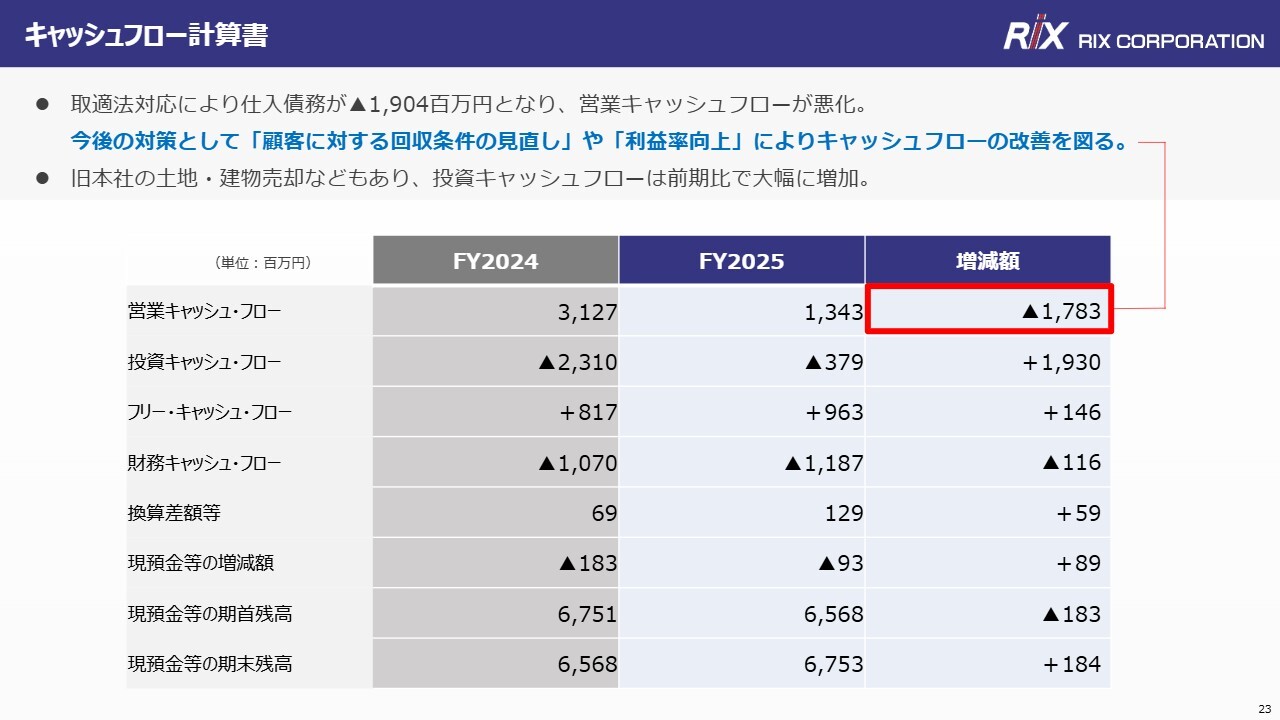Select the 増減額 column header
The height and width of the screenshot is (720, 1280).
[x=988, y=260]
